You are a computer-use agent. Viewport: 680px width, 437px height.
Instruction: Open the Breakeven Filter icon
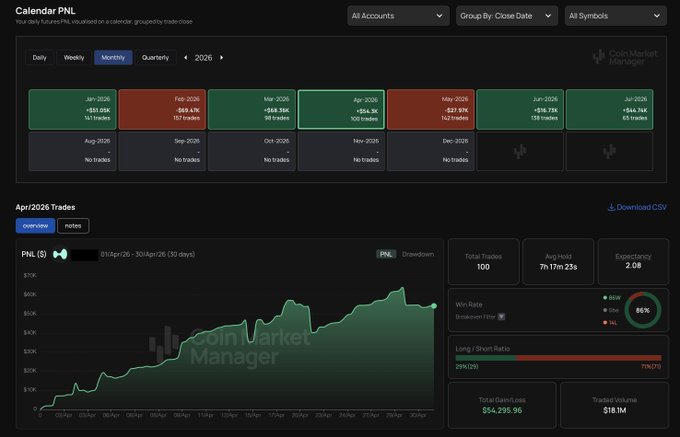tap(501, 317)
